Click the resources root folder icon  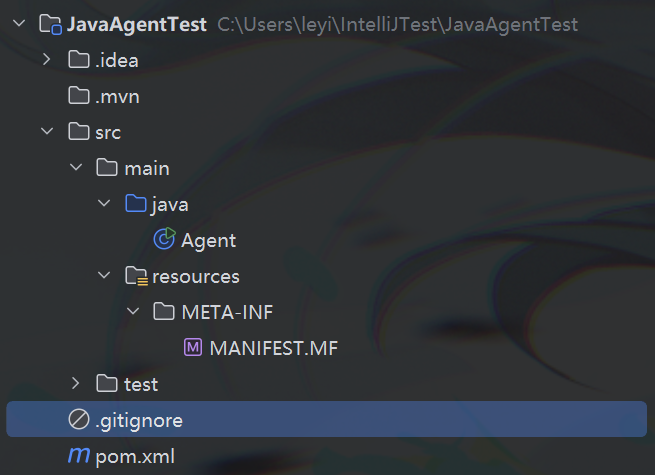click(135, 276)
